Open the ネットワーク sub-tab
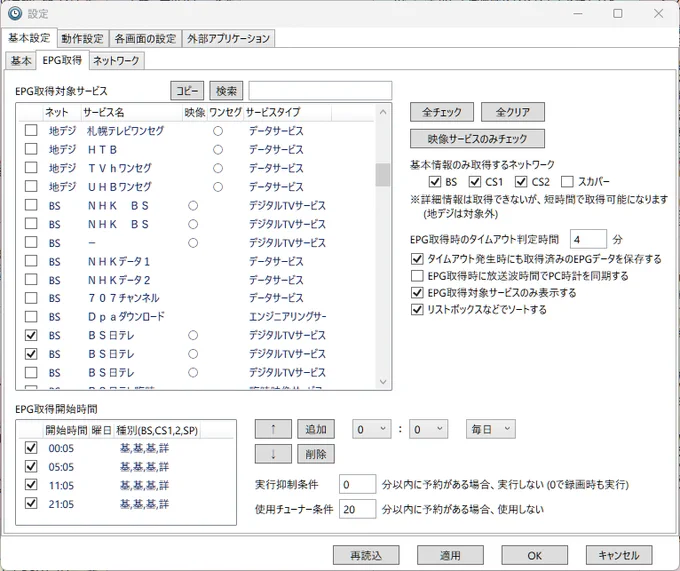Screen dimensions: 680x571 [x=116, y=60]
